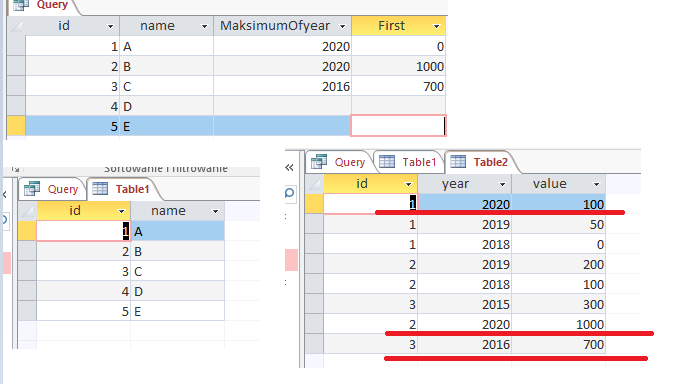Click Table2 datasheet icon on tab

[458, 162]
